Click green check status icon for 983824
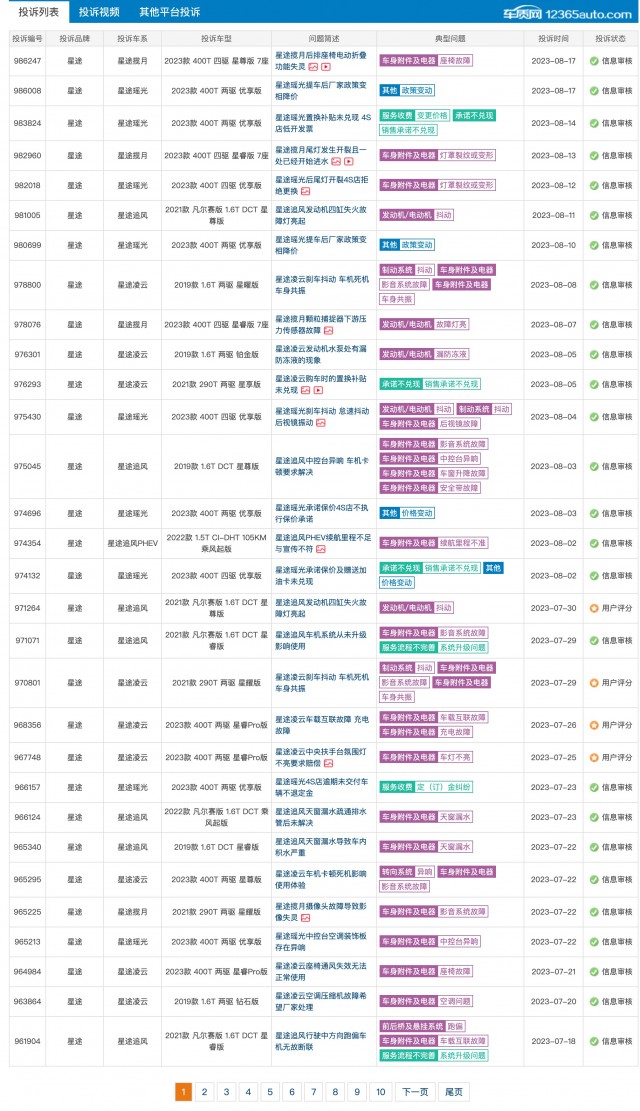Viewport: 640px width, 1111px height. (x=594, y=123)
